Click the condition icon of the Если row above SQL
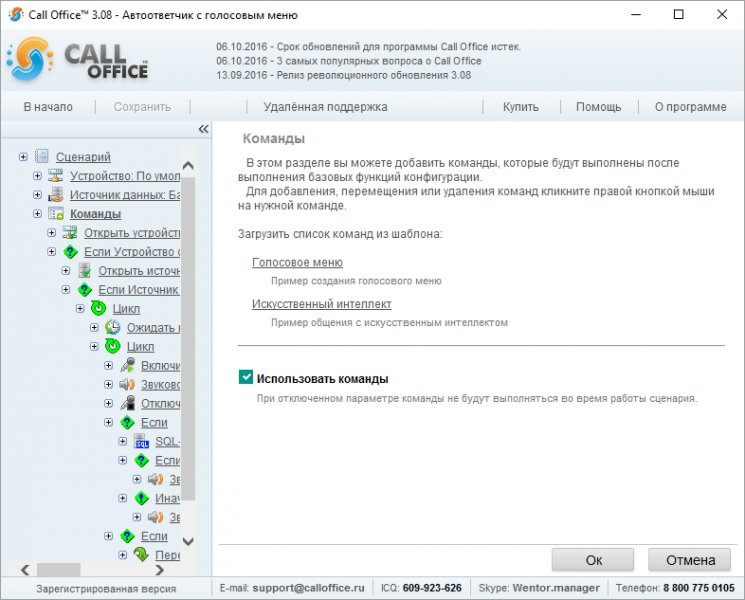The height and width of the screenshot is (600, 745). click(x=127, y=422)
